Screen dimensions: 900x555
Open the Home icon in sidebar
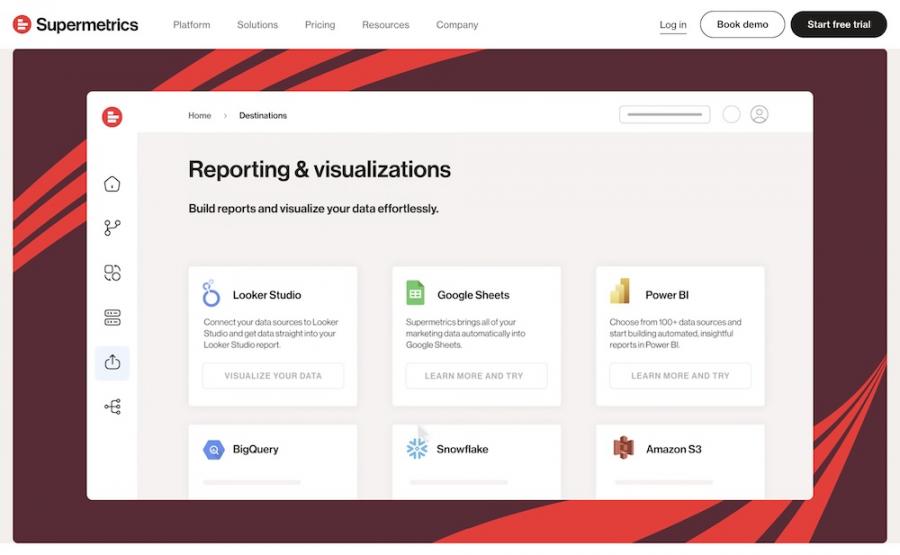pos(112,184)
